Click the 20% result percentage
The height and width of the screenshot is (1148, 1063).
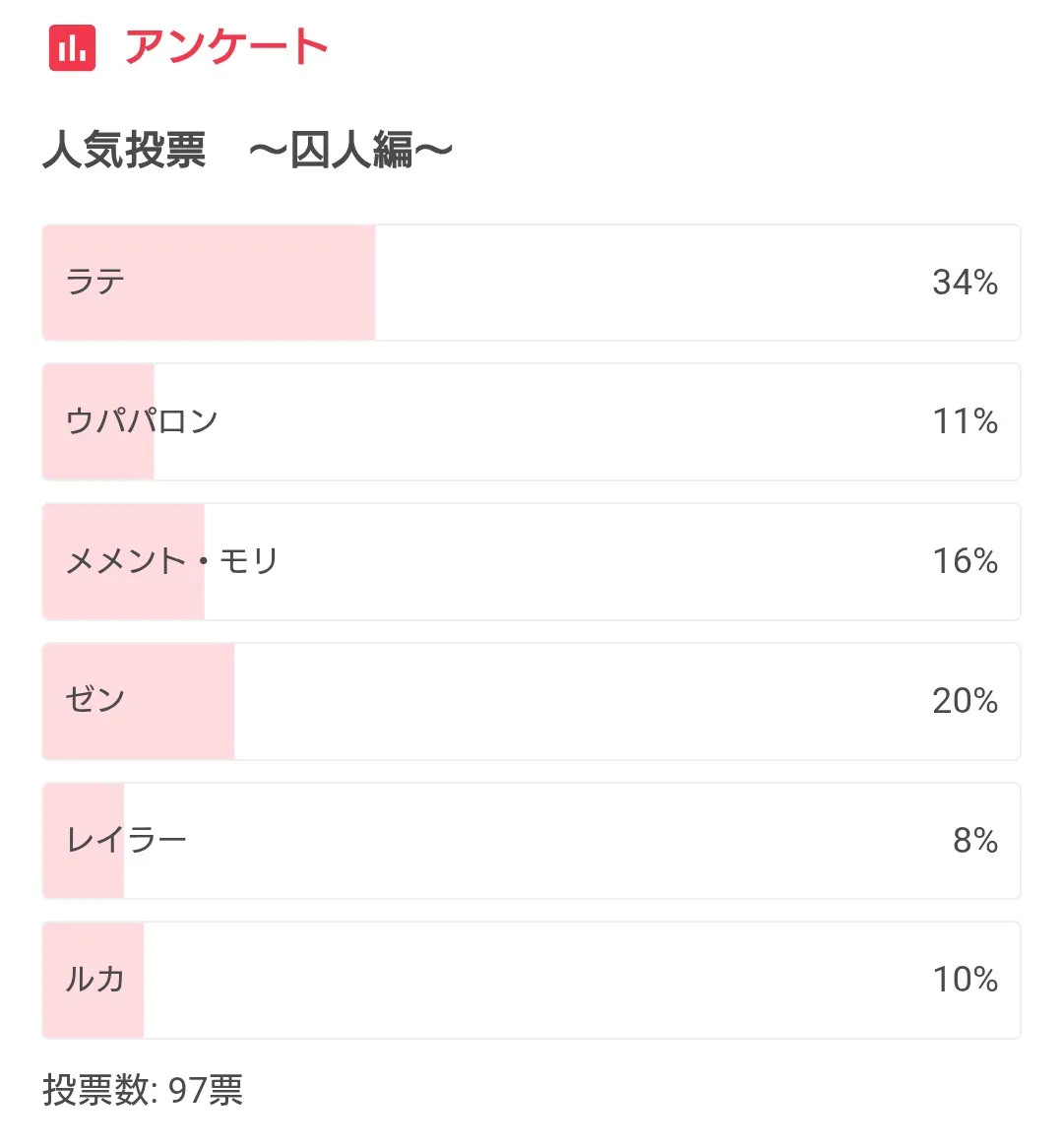coord(965,701)
